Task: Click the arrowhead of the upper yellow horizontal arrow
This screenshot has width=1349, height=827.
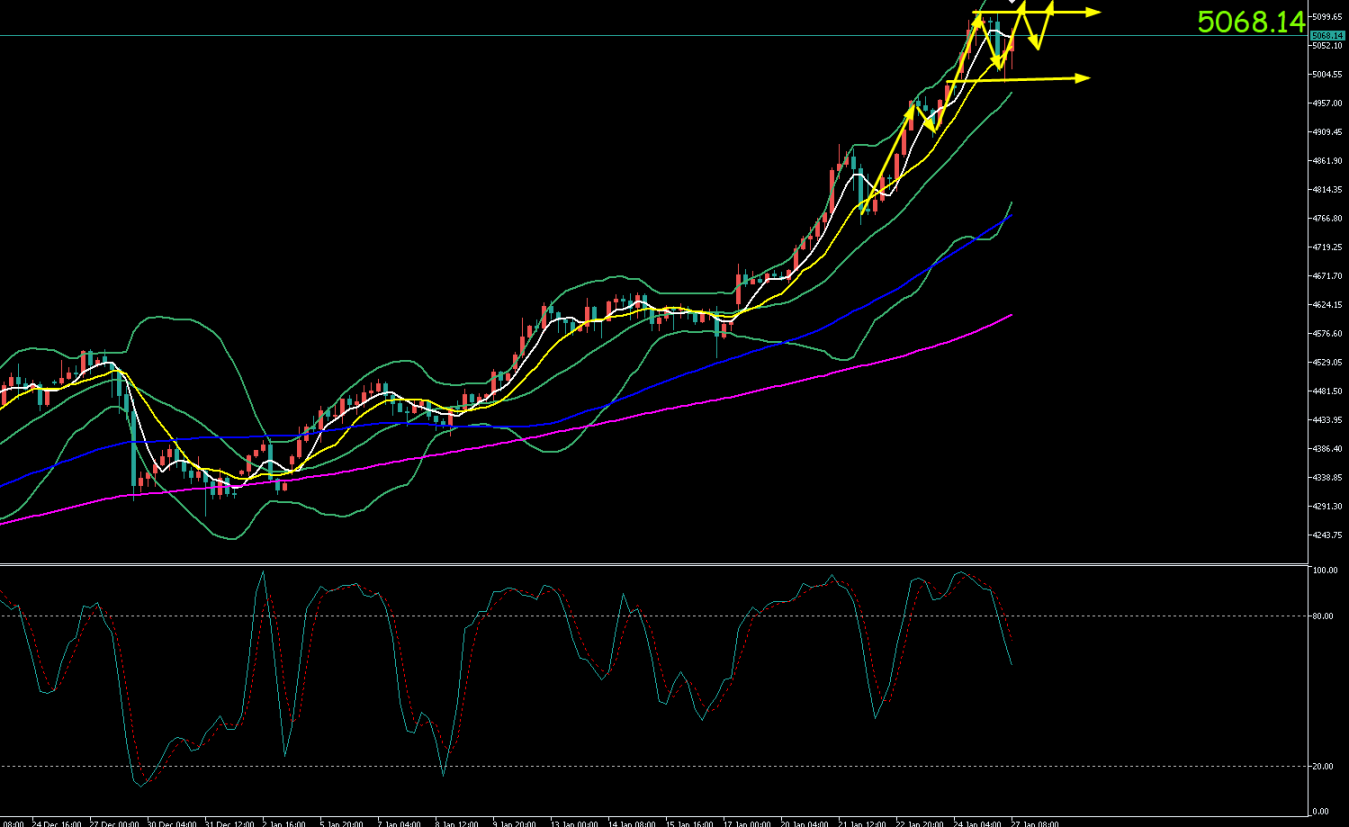Action: (x=1092, y=12)
